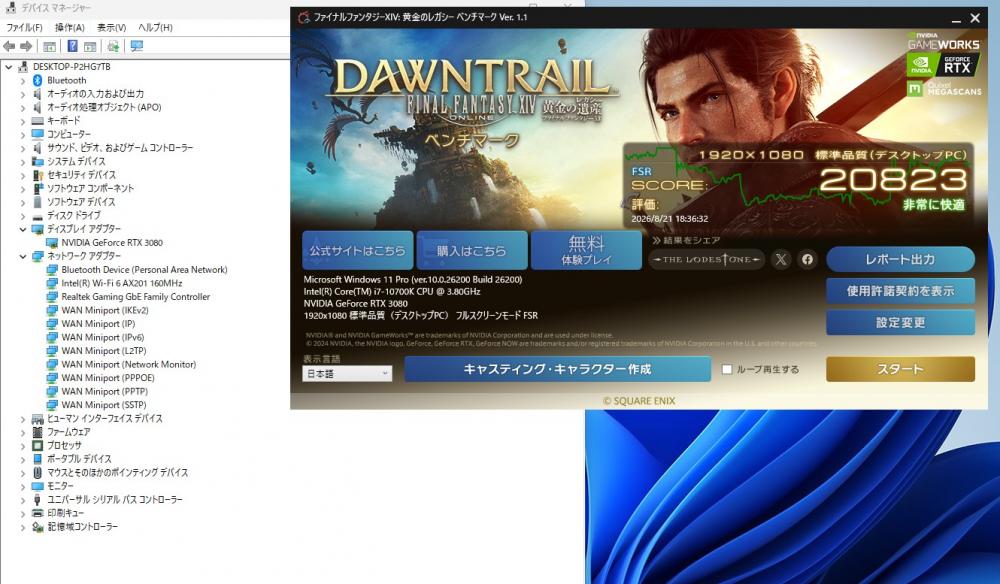The image size is (1000, 584).
Task: Expand the Bluetooth node
Action: [22, 80]
